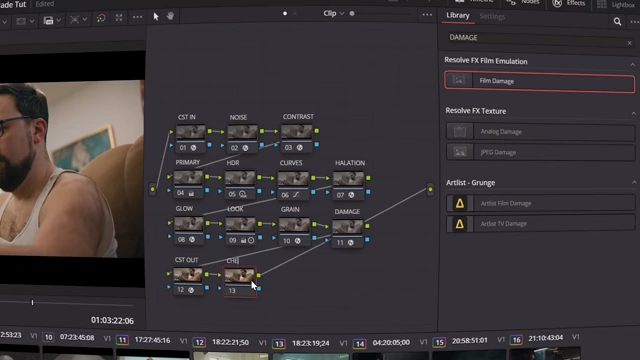Click the node graph source input dot
The height and width of the screenshot is (360, 640).
click(x=153, y=189)
